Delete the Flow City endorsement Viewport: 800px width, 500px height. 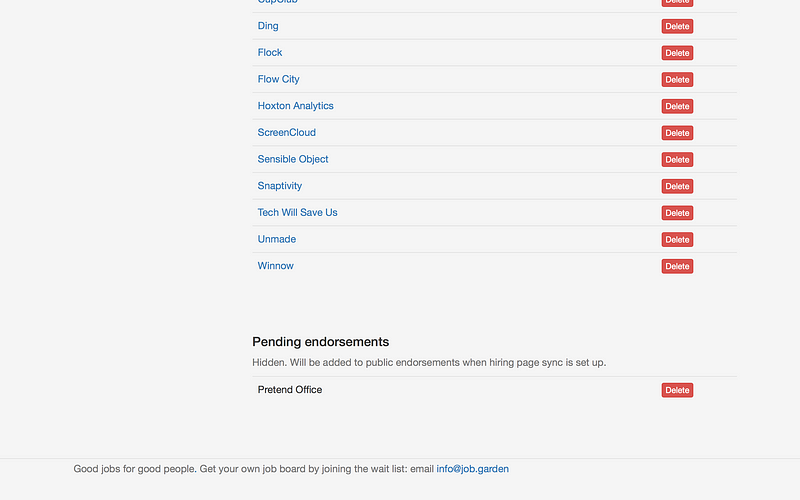click(x=677, y=80)
